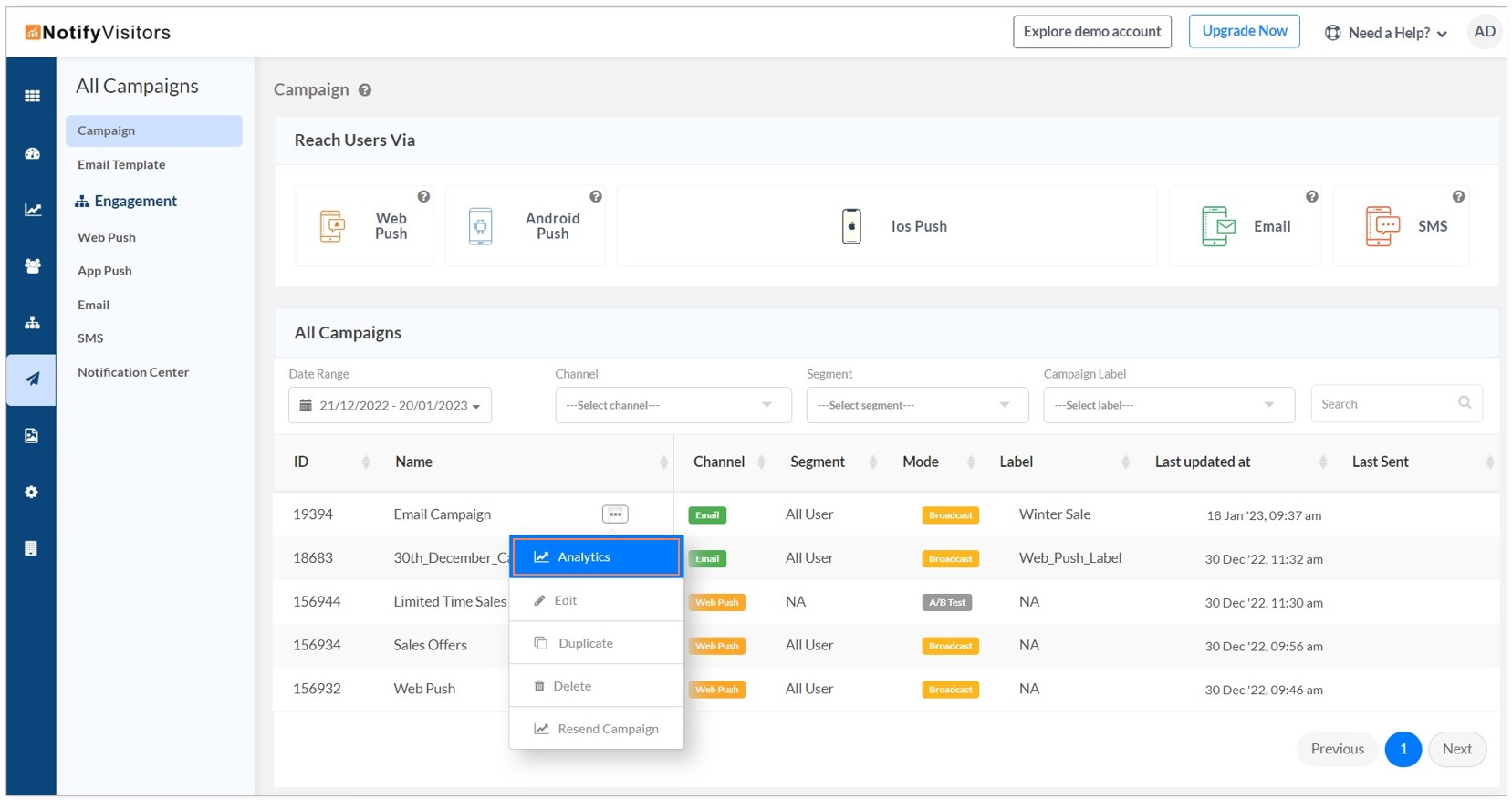This screenshot has height=800, width=1512.
Task: Select Resend Campaign menu option
Action: point(607,729)
